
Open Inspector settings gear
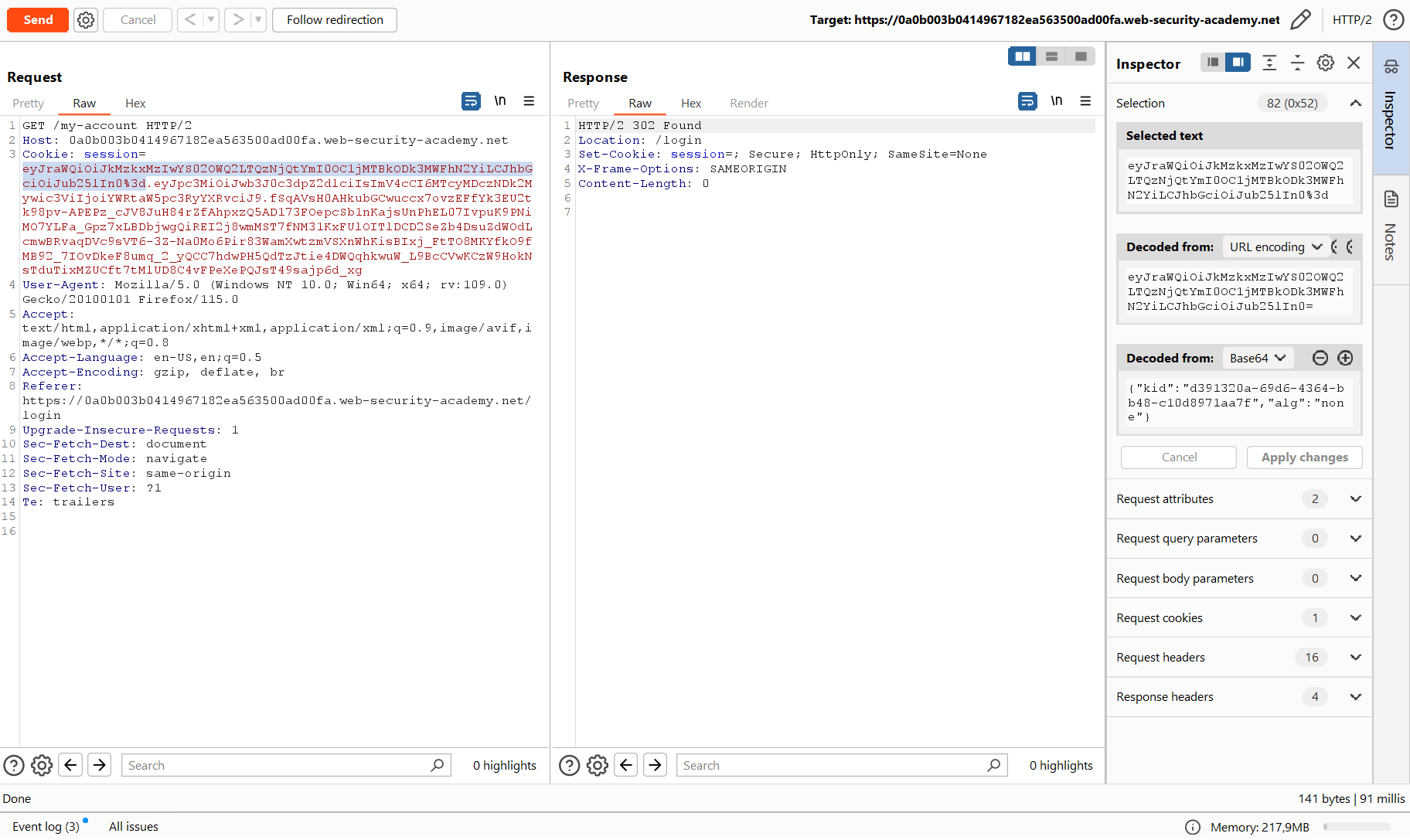pyautogui.click(x=1326, y=63)
